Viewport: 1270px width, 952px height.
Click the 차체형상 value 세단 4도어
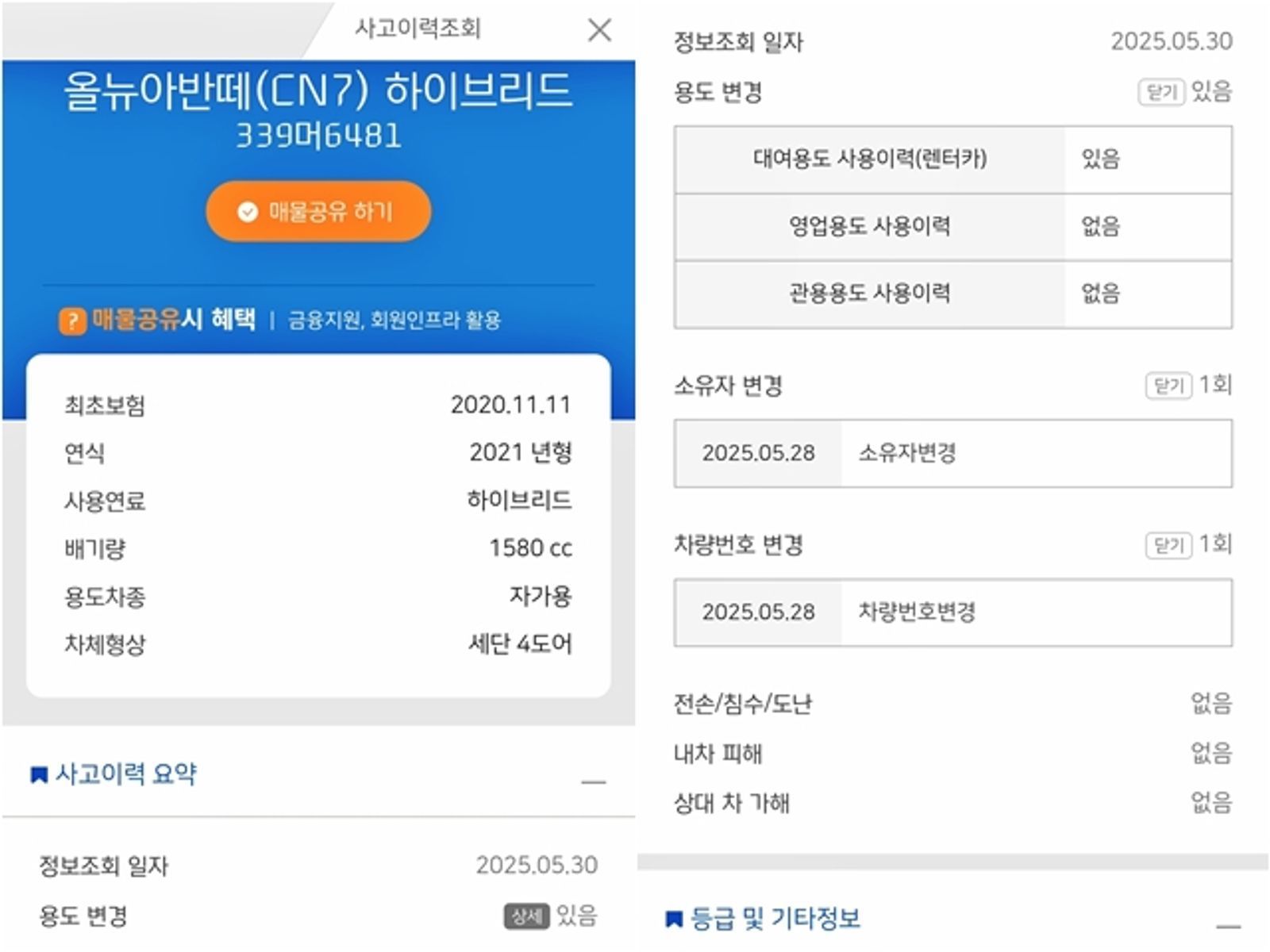coord(520,643)
